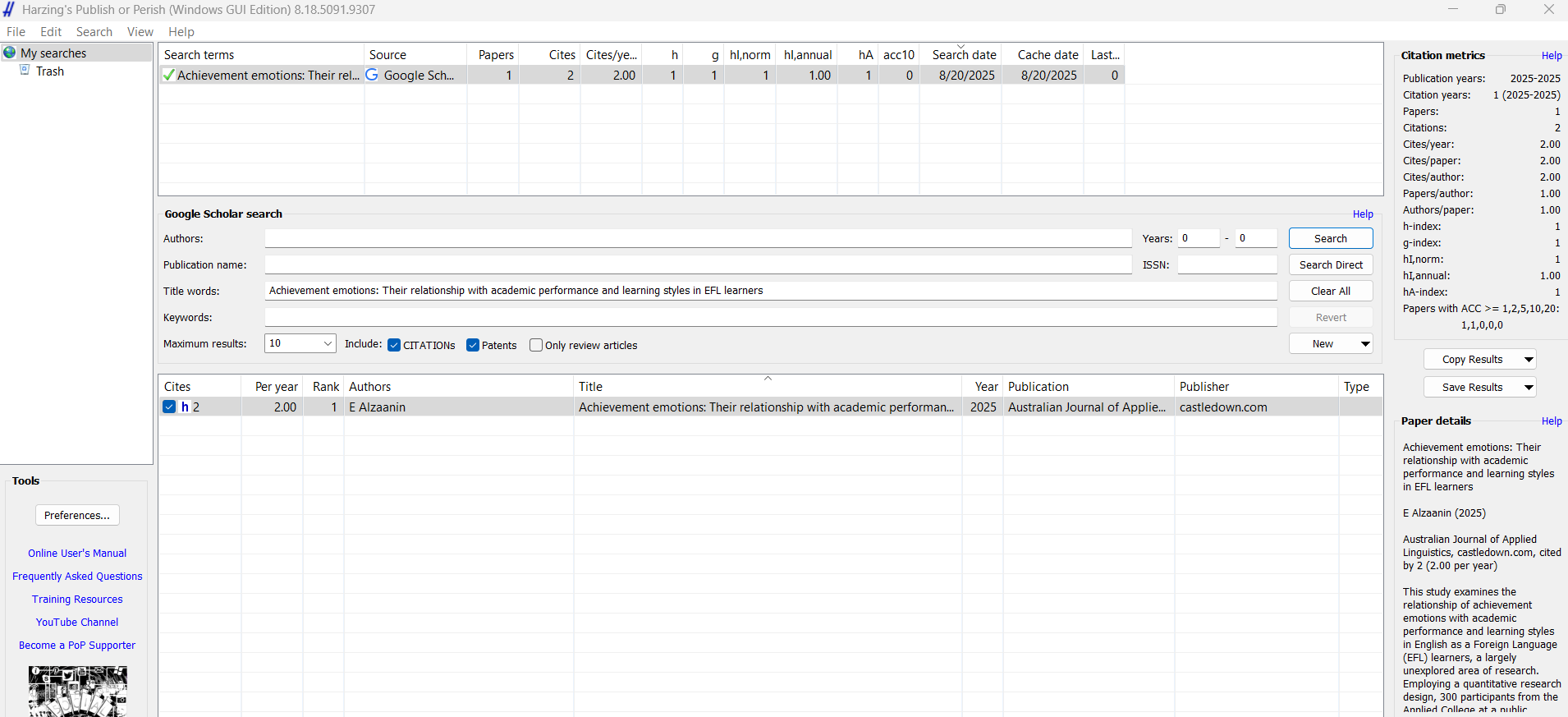Click the Save Results button

[x=1472, y=388]
